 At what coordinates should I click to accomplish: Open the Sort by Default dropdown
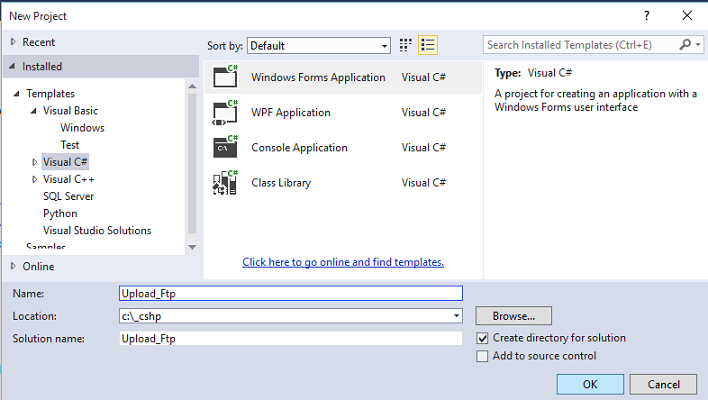click(319, 46)
